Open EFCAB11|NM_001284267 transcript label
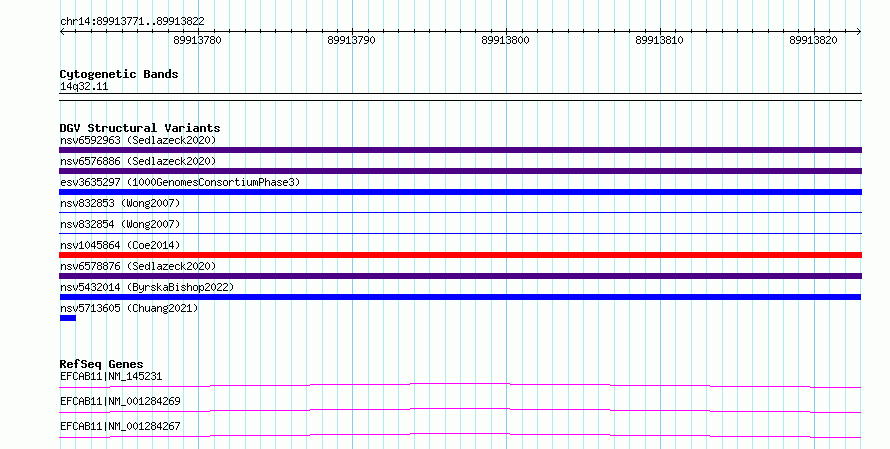890x449 pixels. tap(120, 426)
